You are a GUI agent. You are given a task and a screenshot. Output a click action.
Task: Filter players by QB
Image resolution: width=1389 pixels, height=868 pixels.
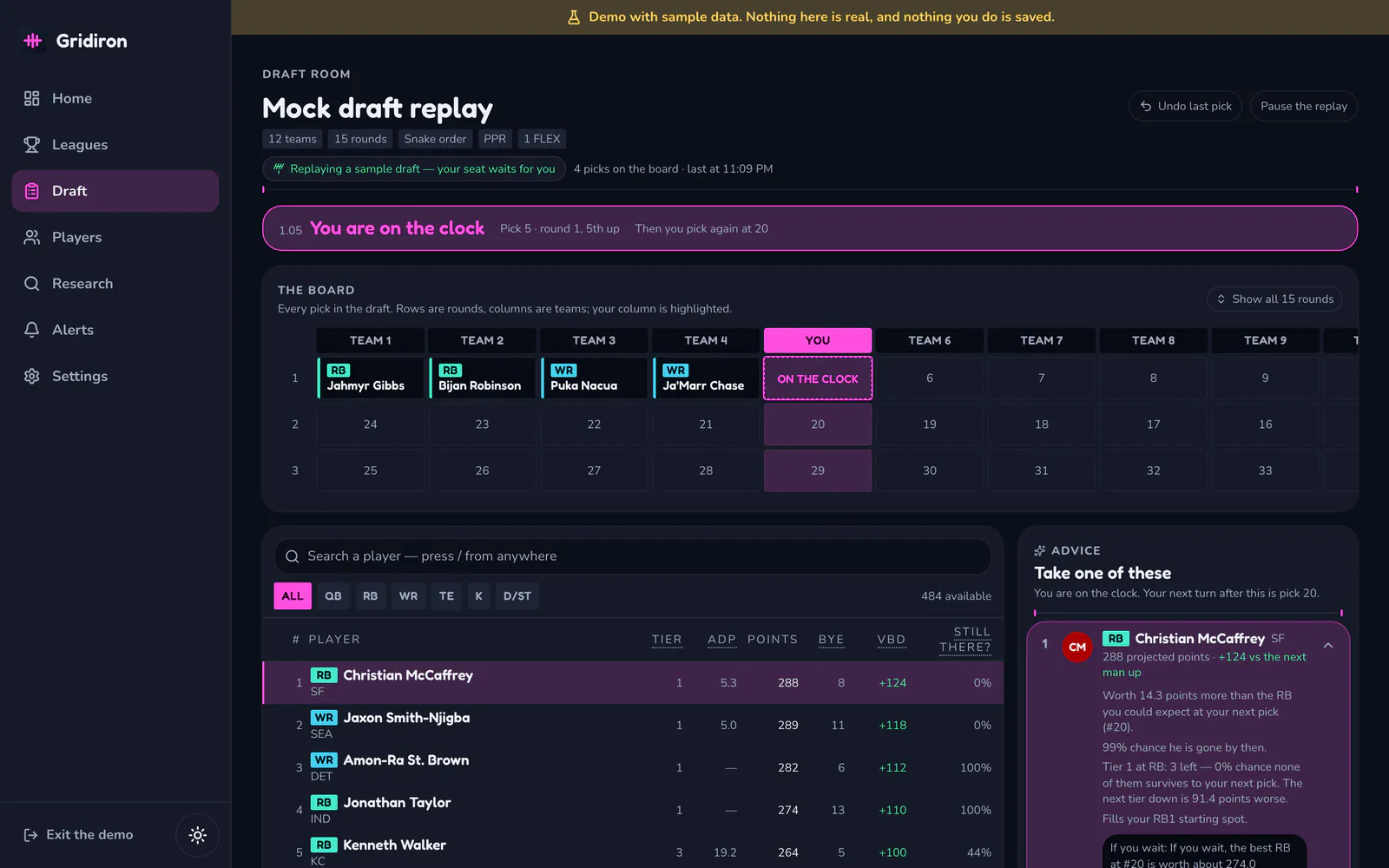click(x=333, y=596)
